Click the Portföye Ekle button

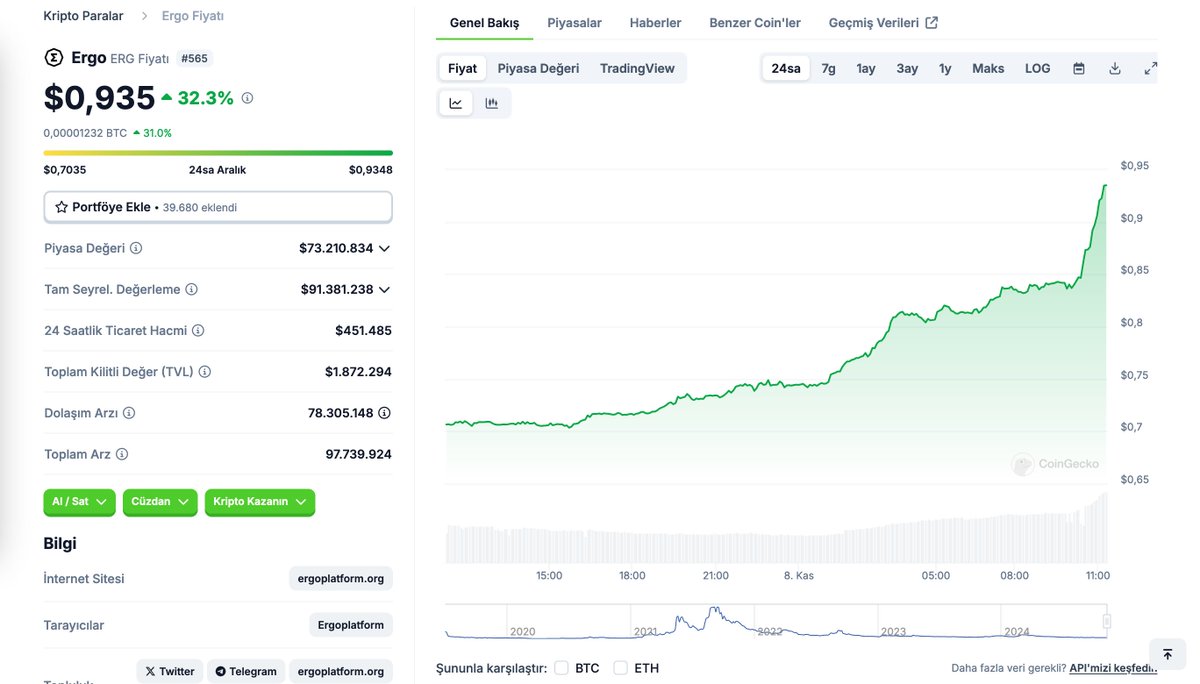[218, 207]
